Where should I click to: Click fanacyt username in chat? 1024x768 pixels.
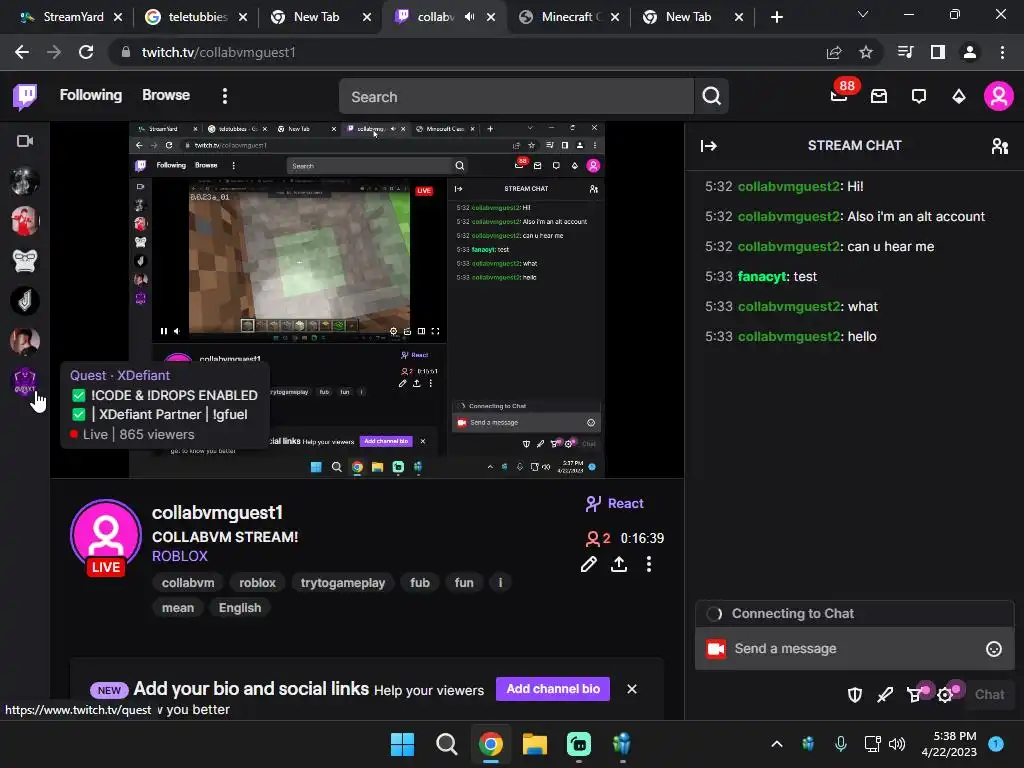tap(762, 277)
